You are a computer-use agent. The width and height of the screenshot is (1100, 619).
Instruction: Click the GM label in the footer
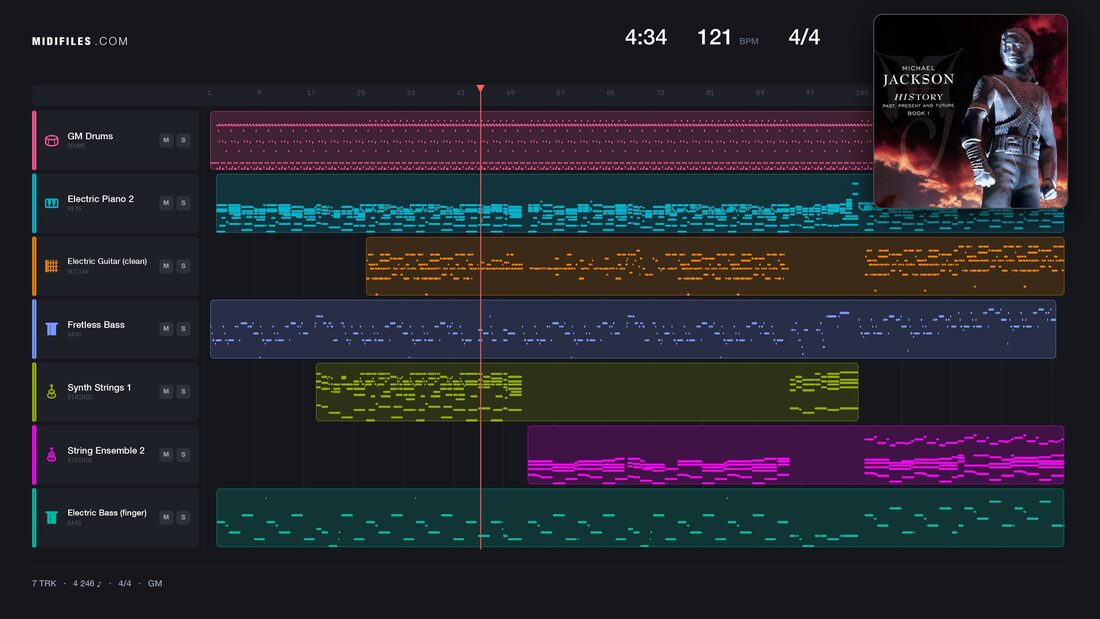coord(155,583)
